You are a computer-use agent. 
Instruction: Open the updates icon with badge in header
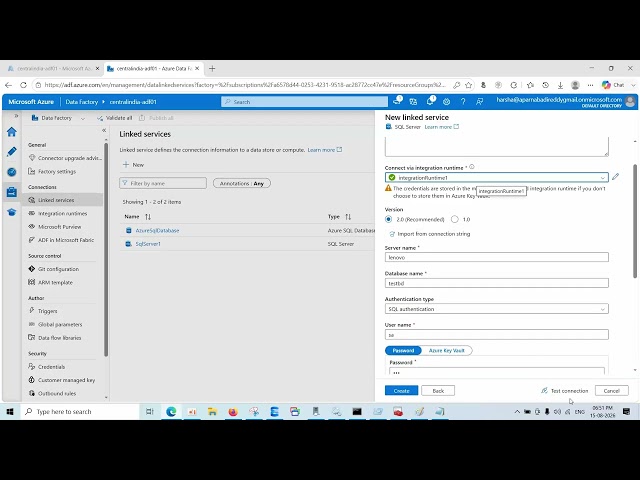(397, 101)
